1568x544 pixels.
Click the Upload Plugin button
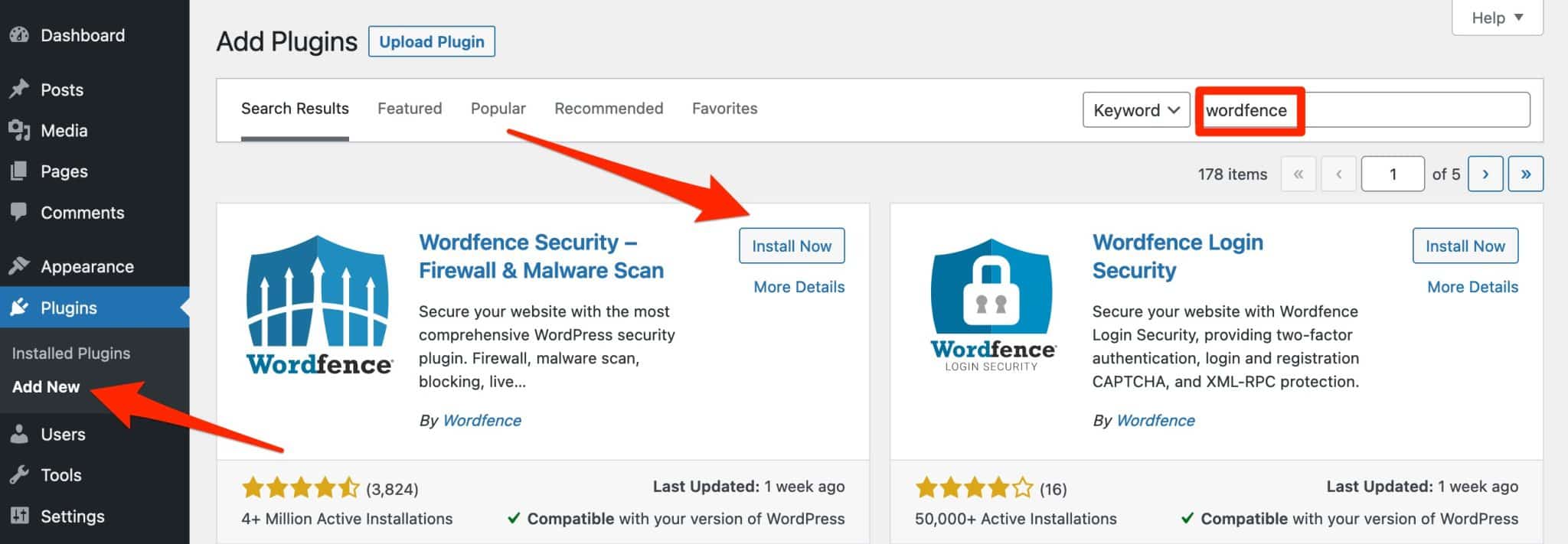point(431,41)
